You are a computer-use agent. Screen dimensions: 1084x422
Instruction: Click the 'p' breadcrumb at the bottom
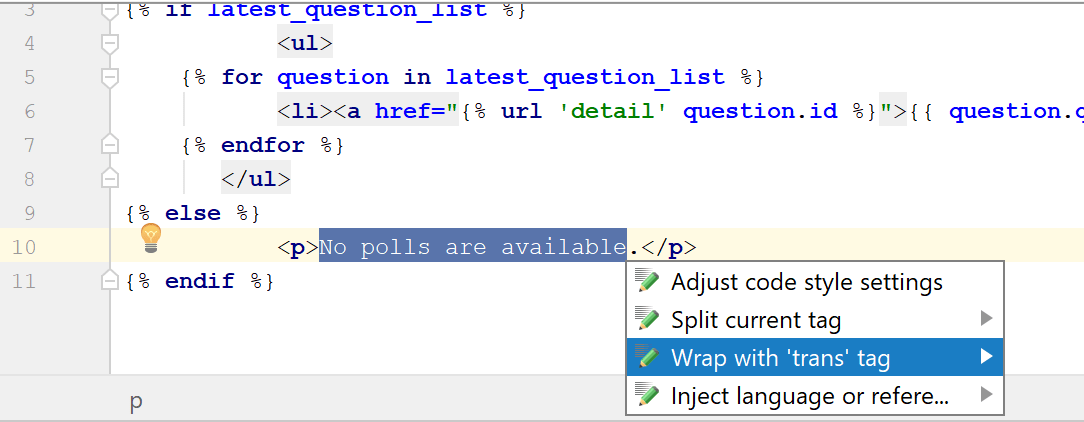point(136,402)
